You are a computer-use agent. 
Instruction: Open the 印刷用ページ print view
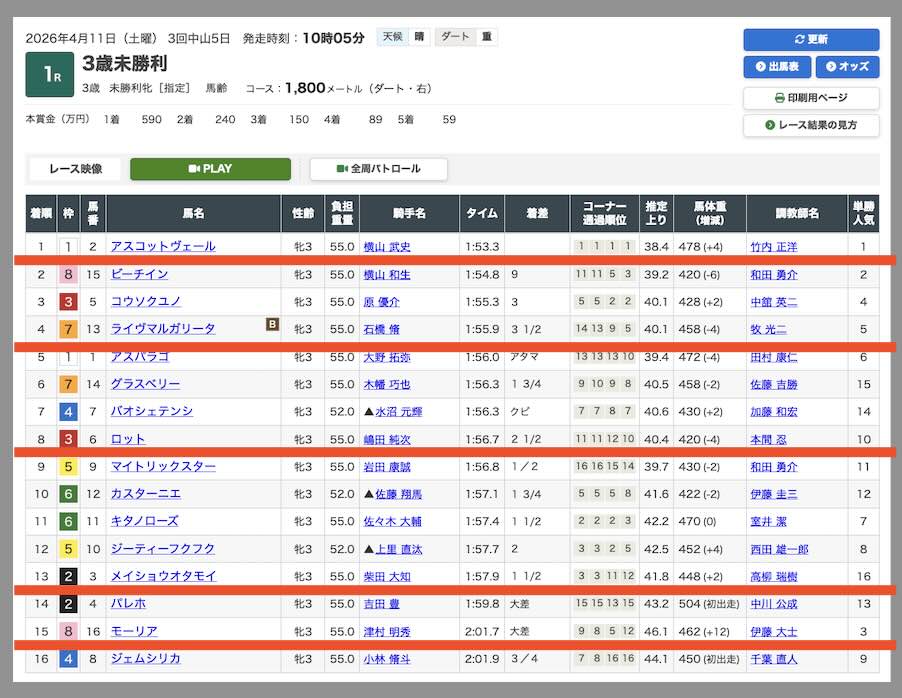(810, 98)
